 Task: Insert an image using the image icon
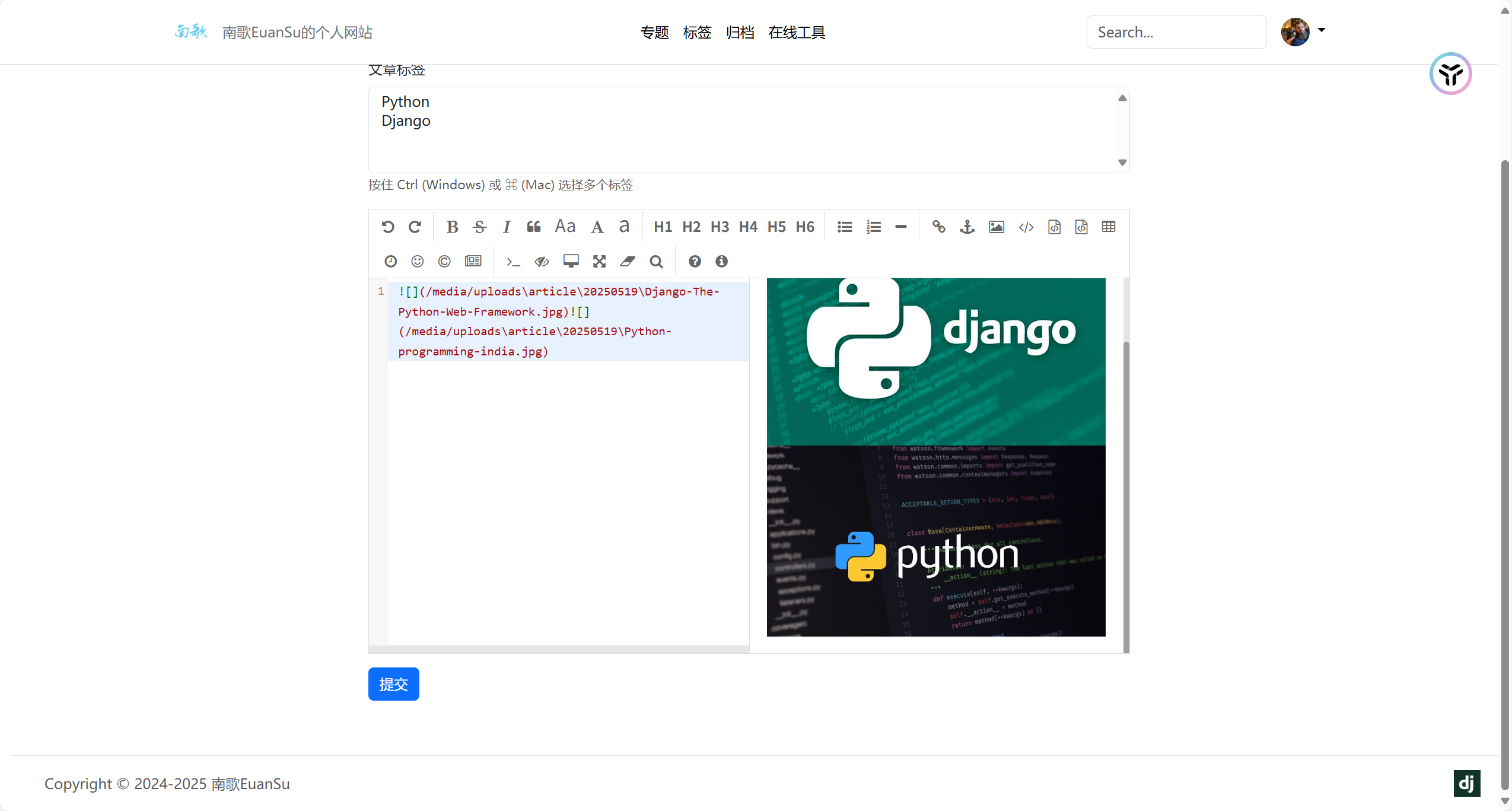tap(996, 227)
